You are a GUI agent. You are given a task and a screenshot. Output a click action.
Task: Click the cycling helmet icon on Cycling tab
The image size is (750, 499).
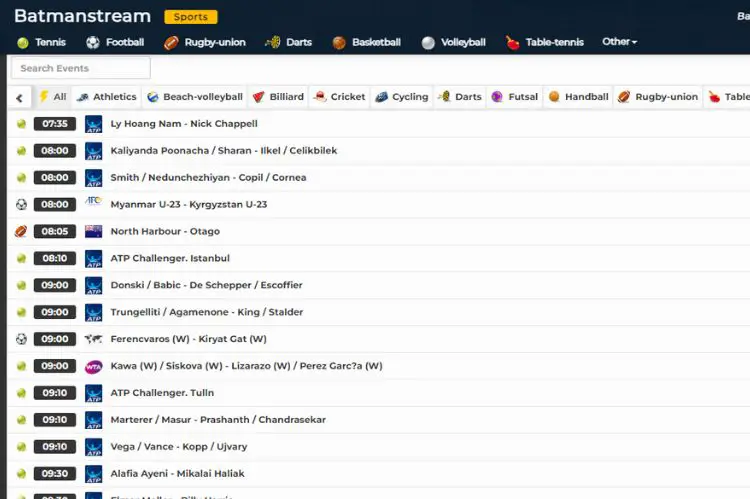[381, 97]
